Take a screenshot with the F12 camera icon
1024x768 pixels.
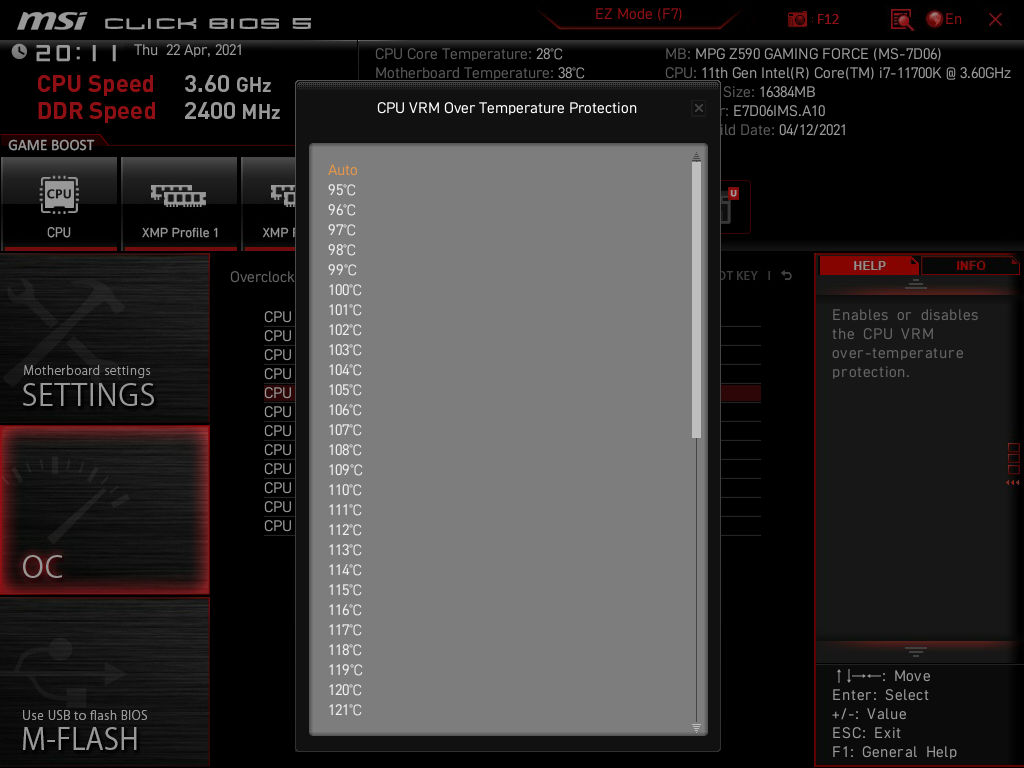[x=797, y=20]
